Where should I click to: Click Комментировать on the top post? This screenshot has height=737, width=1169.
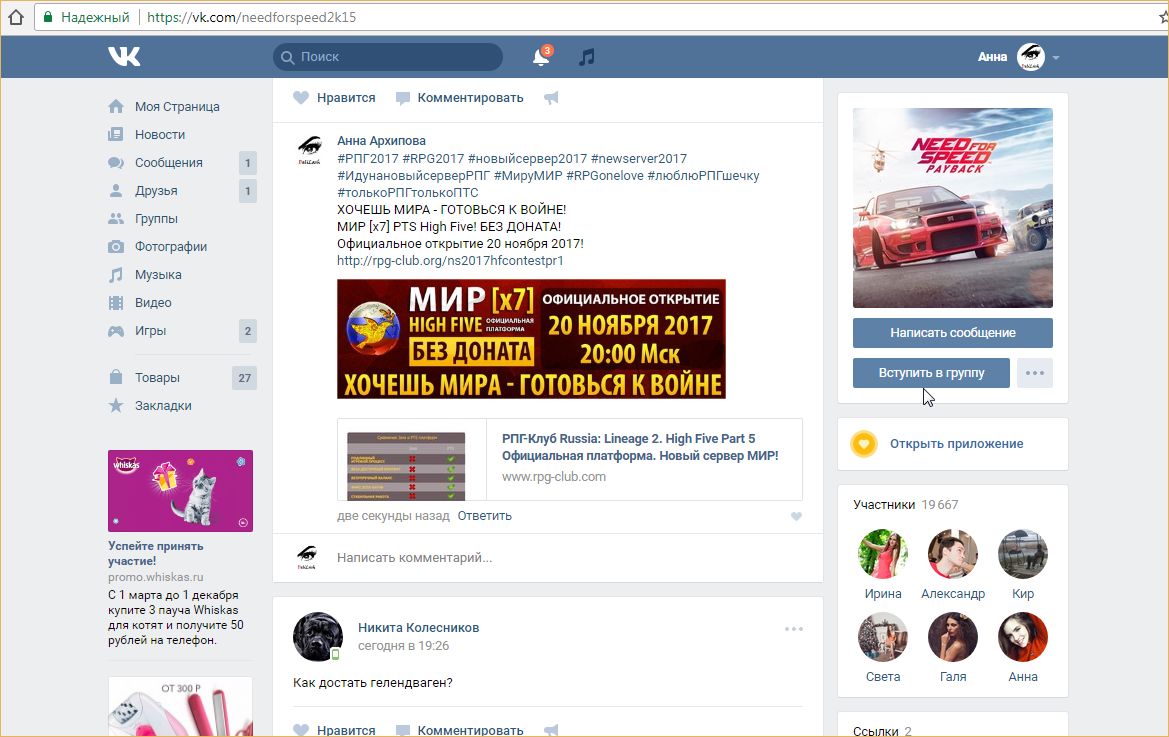[459, 98]
